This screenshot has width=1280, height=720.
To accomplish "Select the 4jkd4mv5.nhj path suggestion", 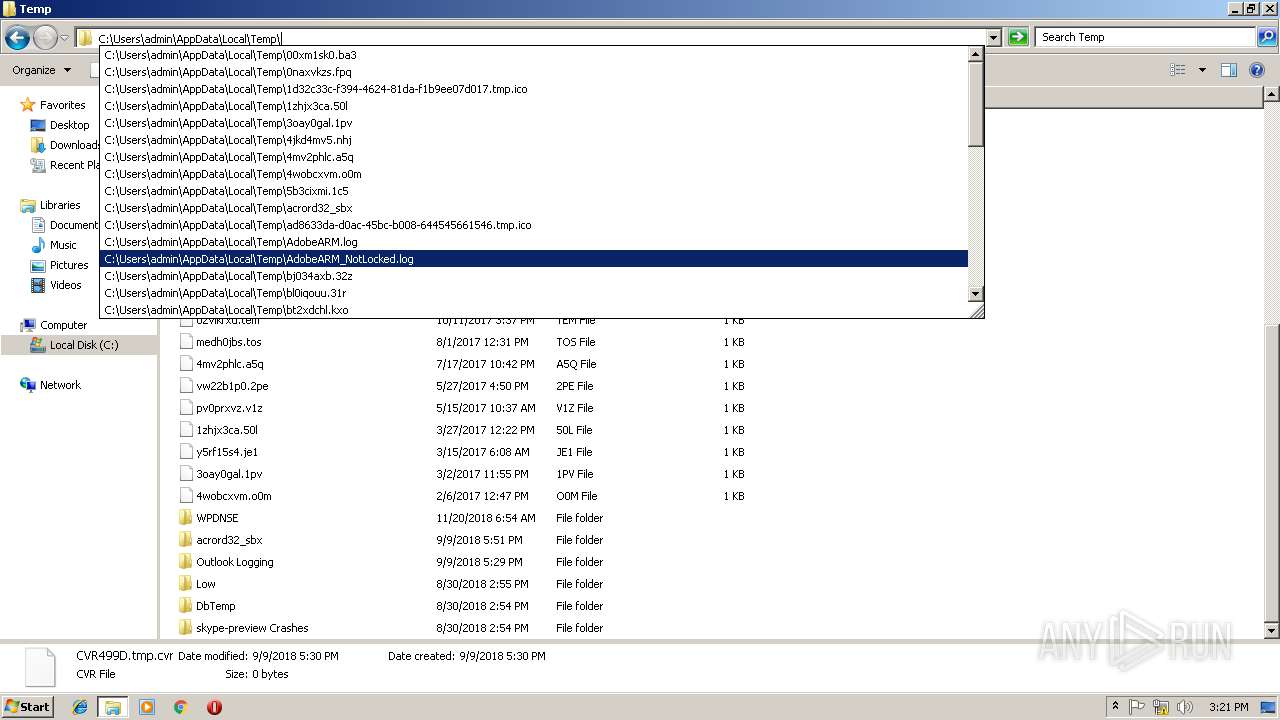I will [534, 140].
